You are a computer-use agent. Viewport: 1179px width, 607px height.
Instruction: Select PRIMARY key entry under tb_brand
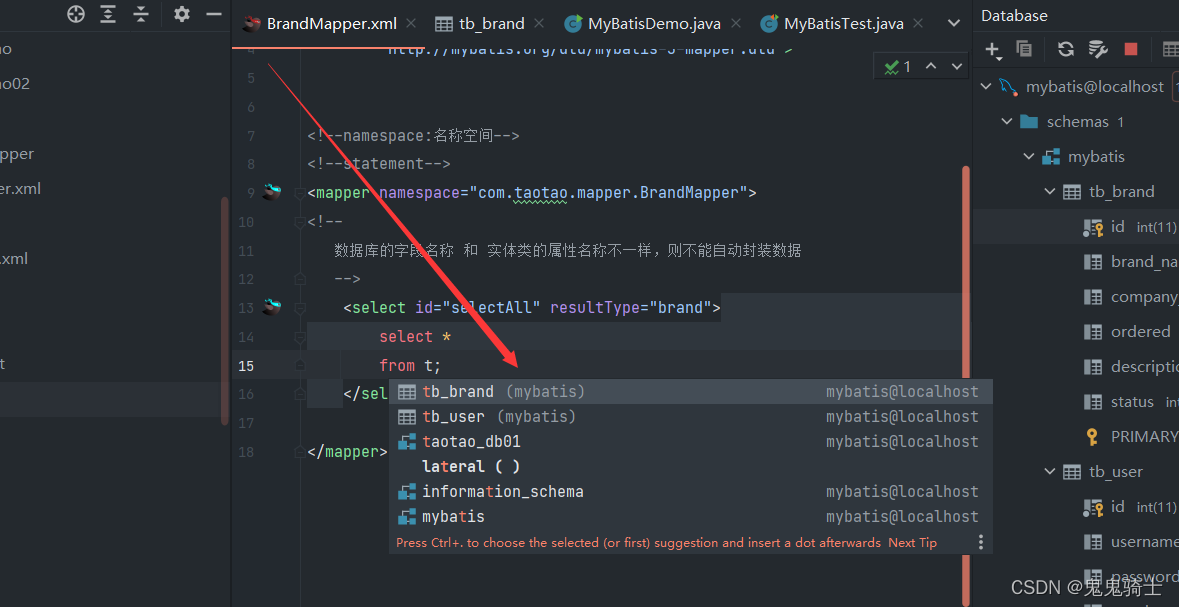[x=1144, y=436]
